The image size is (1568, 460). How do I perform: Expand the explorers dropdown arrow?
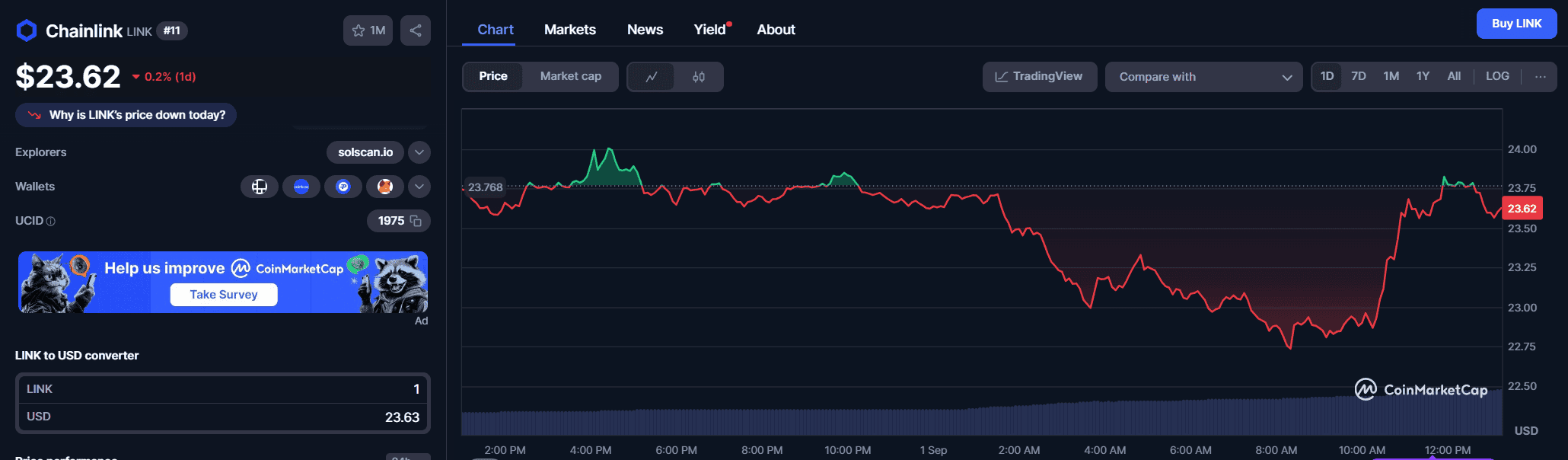pos(419,152)
